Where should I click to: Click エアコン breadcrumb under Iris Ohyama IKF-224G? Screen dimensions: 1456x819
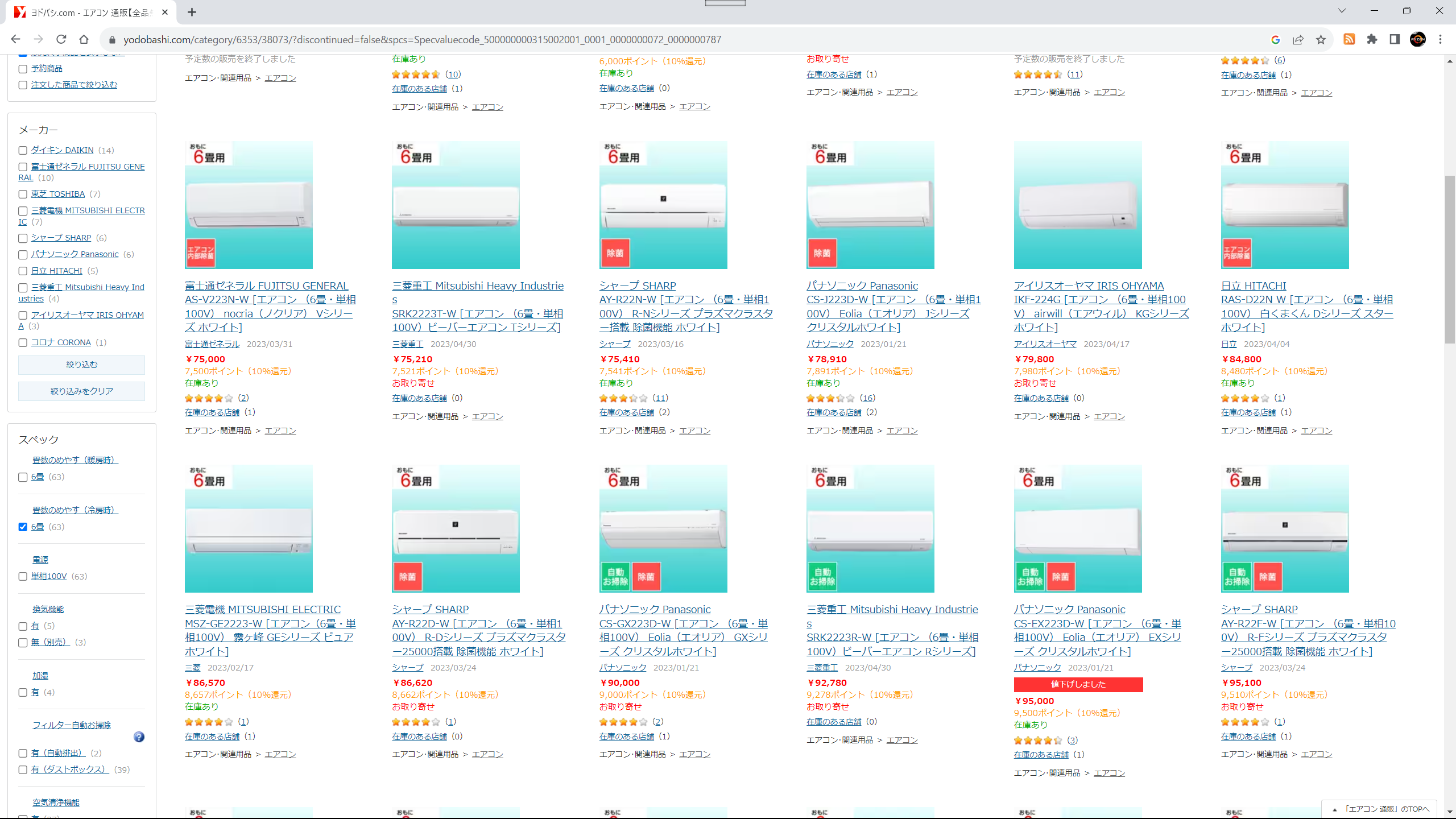pos(1109,416)
